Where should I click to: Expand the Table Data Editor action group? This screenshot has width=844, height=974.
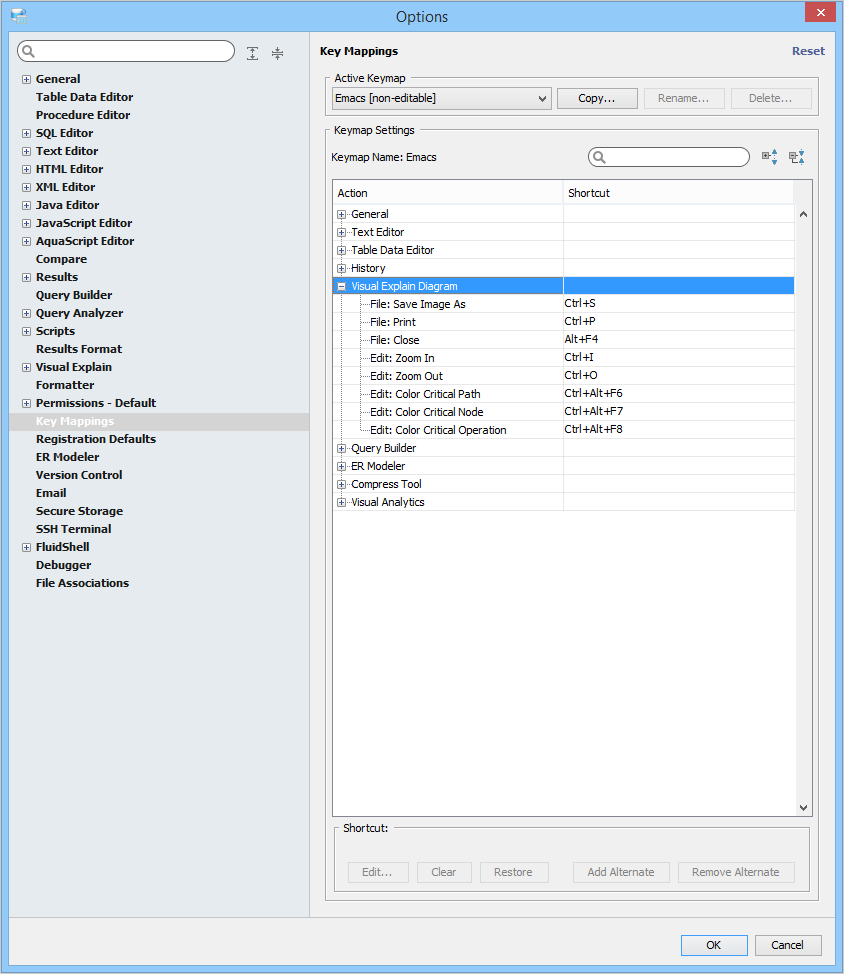[x=341, y=250]
